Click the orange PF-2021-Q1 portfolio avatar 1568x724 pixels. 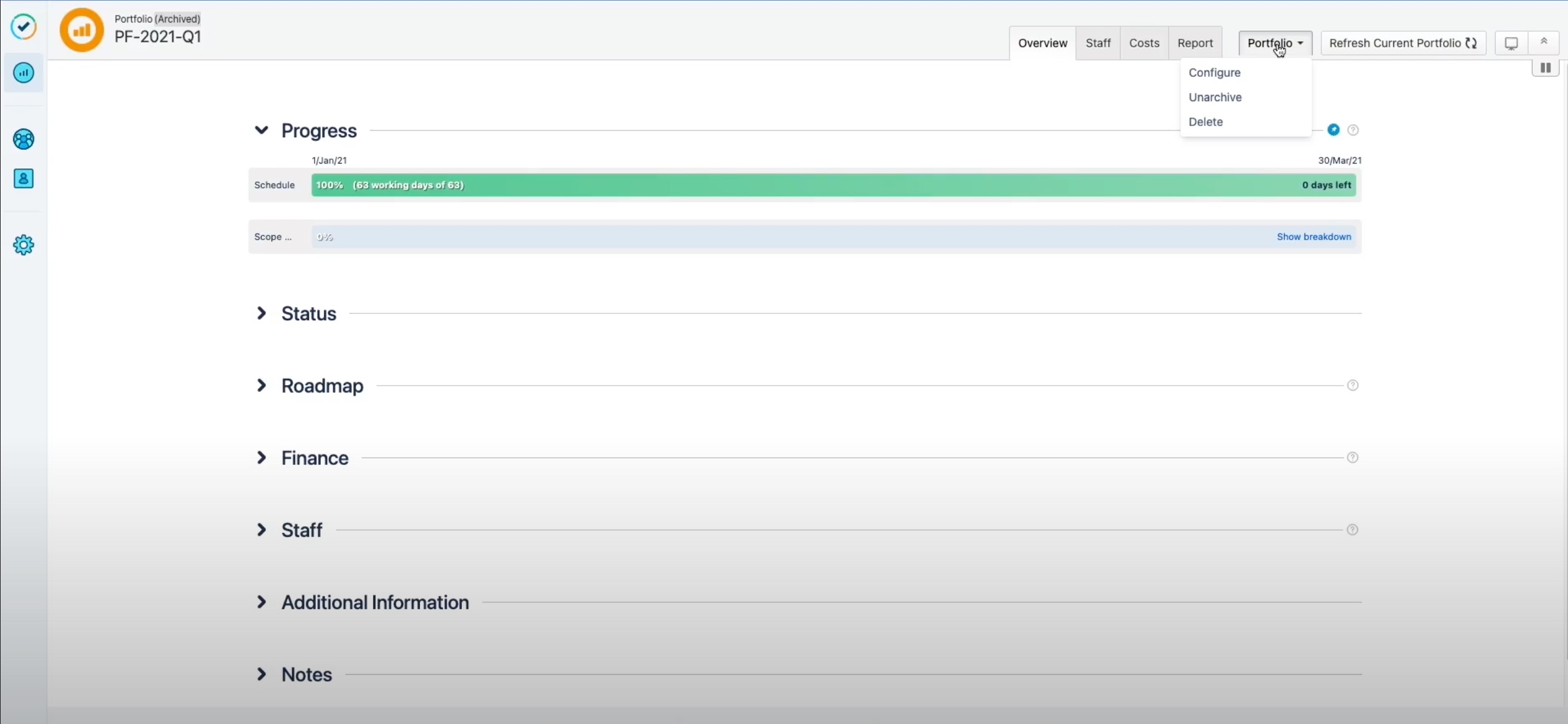(82, 29)
